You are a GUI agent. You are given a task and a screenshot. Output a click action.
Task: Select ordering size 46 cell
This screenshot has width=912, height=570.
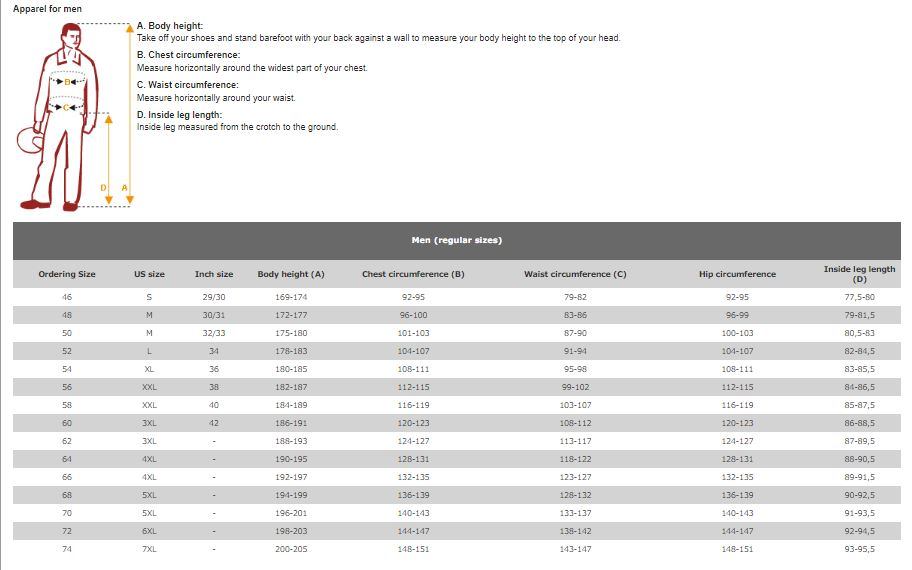(x=67, y=297)
